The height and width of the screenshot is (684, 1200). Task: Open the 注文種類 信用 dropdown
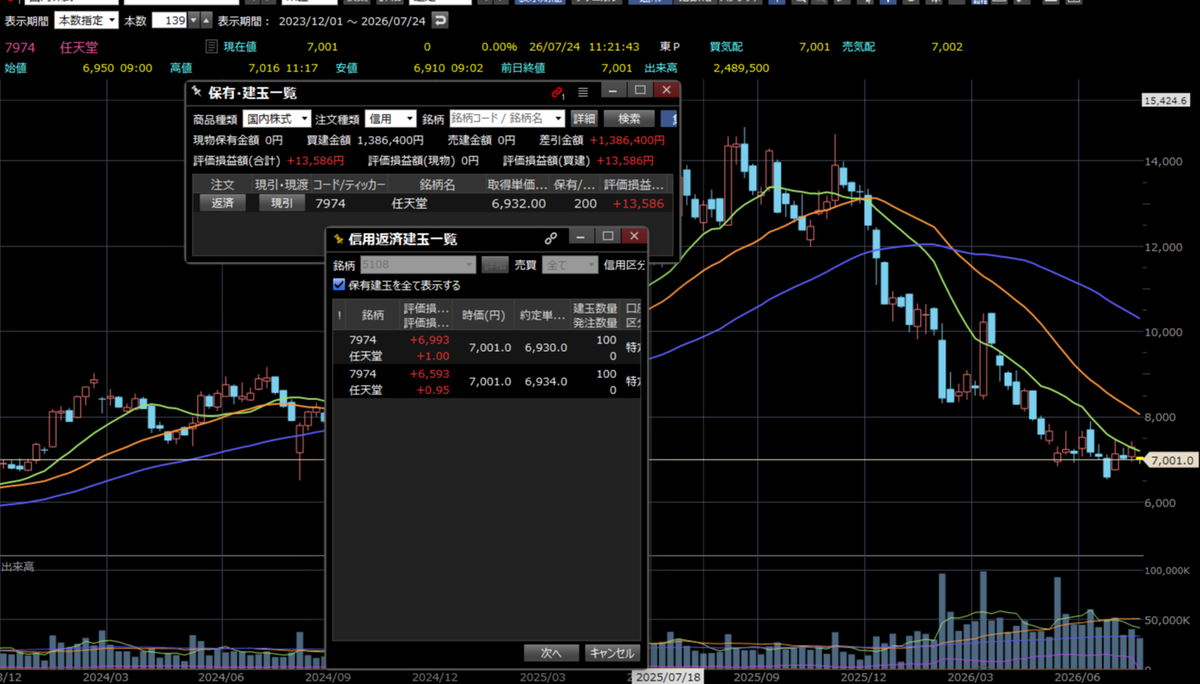(390, 118)
